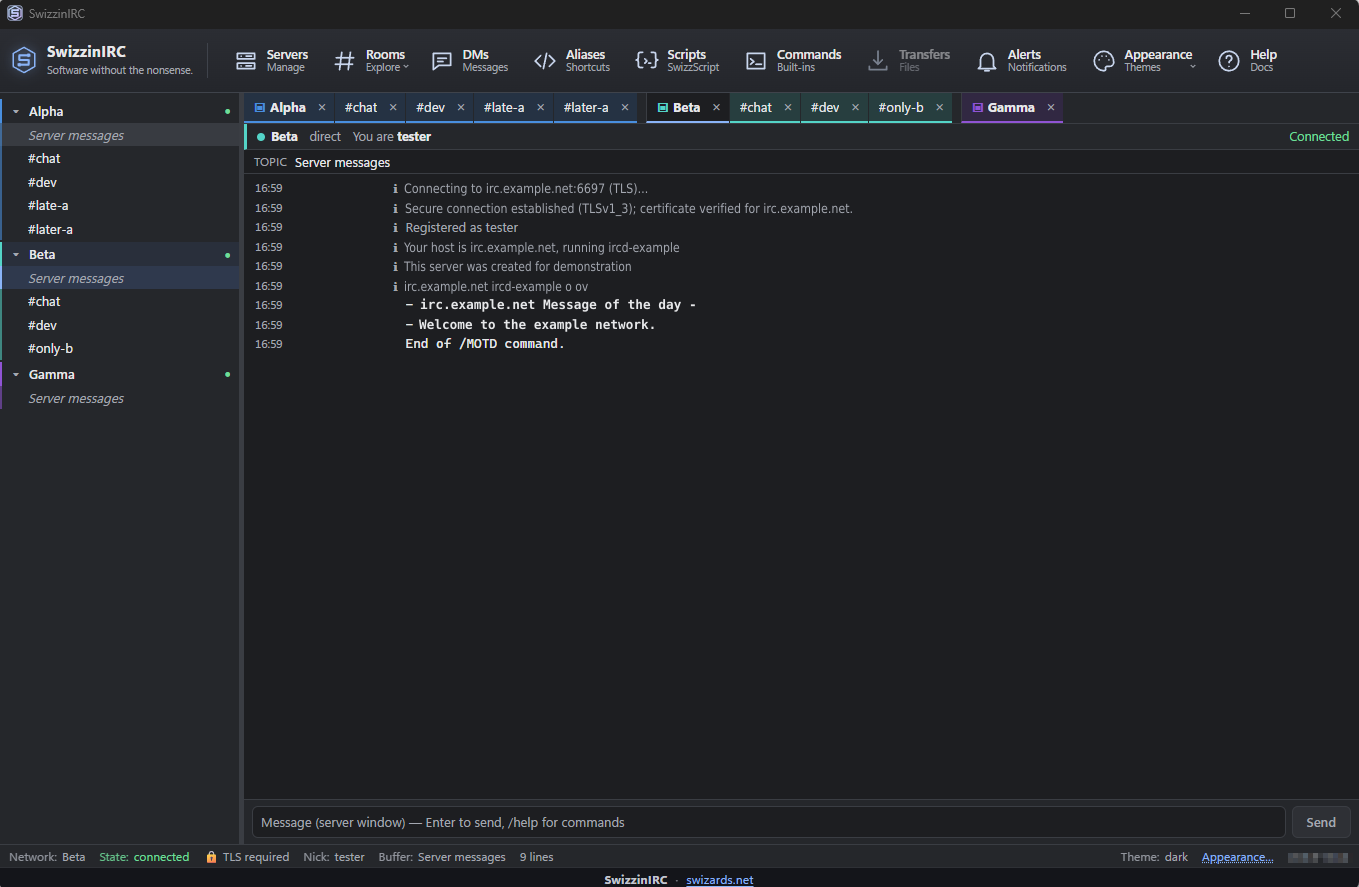Open Scripts SwizzScript braces icon
Viewport: 1359px width, 887px height.
pos(646,61)
